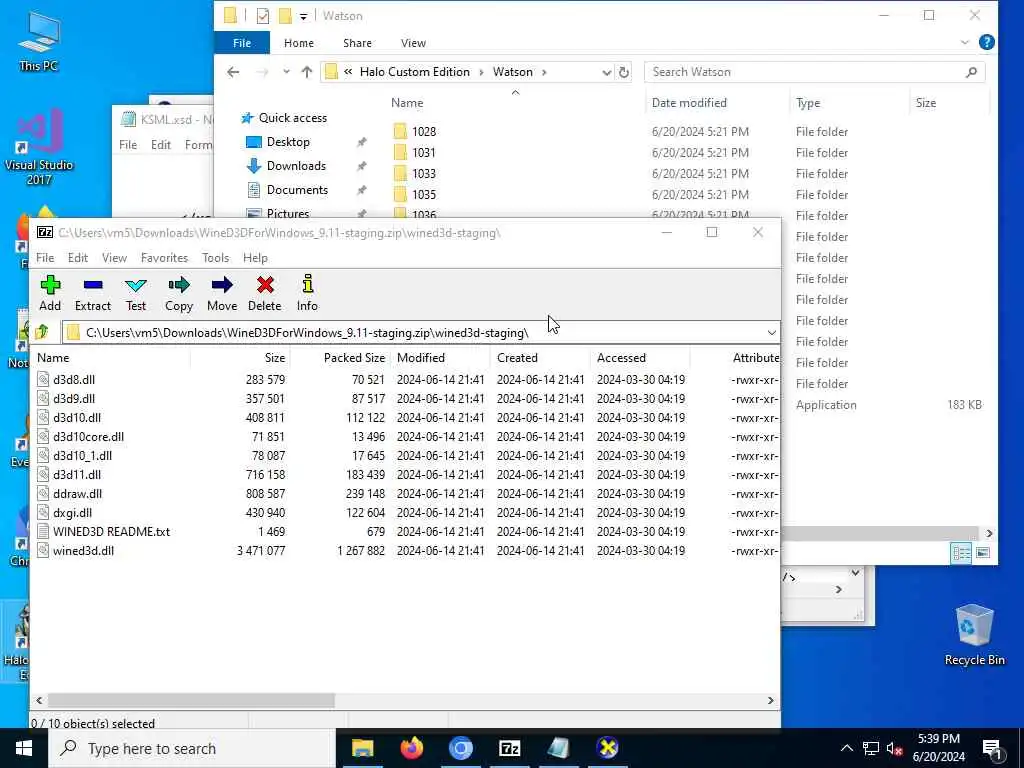The height and width of the screenshot is (768, 1024).
Task: Go up one folder level in 7-Zip
Action: pyautogui.click(x=43, y=332)
